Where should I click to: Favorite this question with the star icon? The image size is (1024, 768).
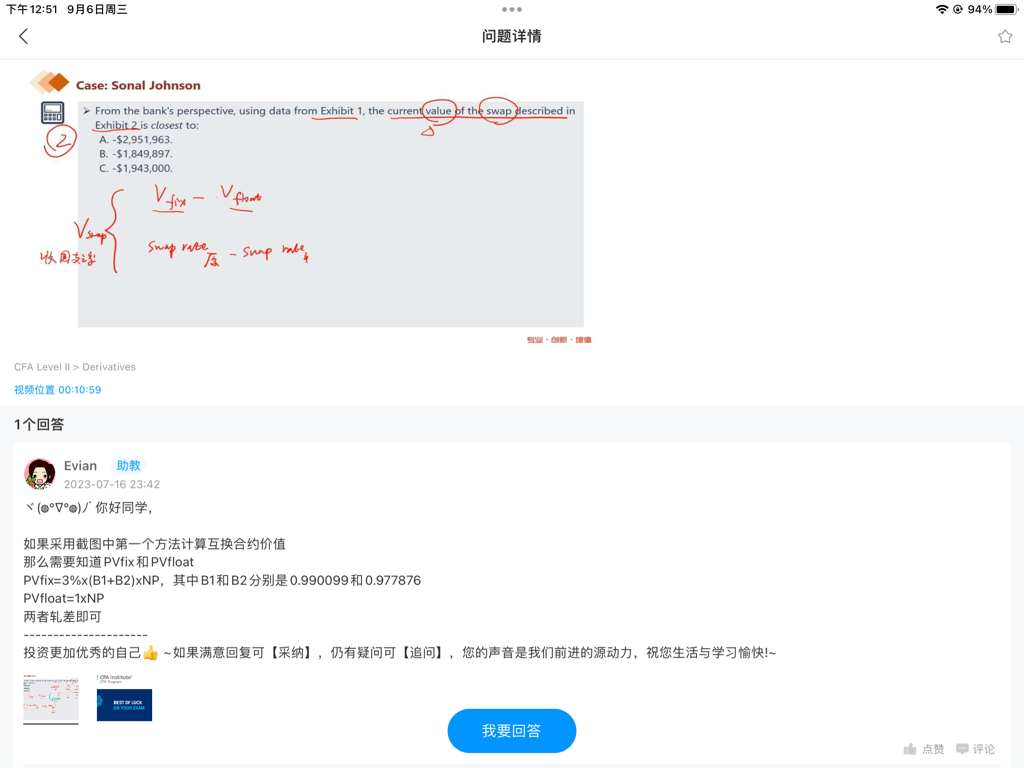(1004, 37)
